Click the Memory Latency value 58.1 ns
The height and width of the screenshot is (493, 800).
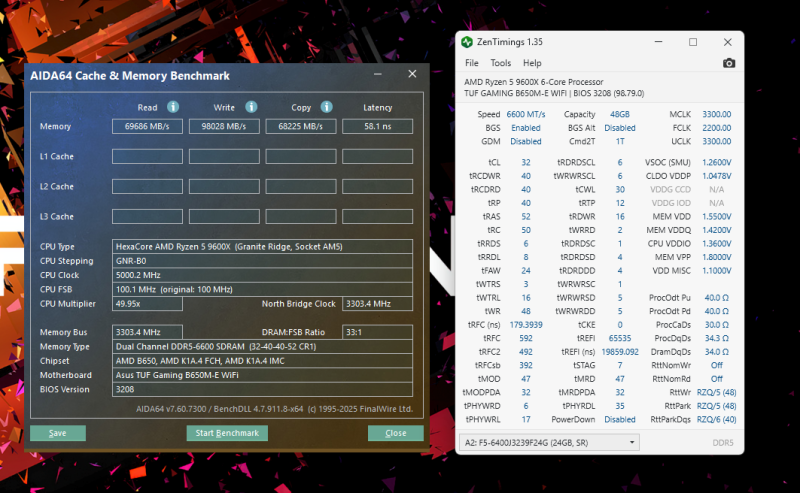pos(378,126)
